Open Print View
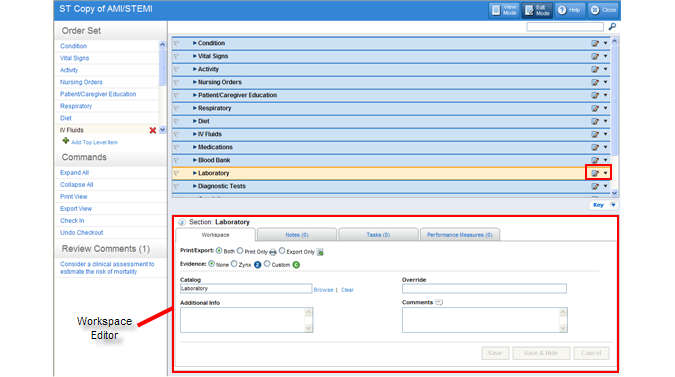Viewport: 675px width, 377px height. 74,197
